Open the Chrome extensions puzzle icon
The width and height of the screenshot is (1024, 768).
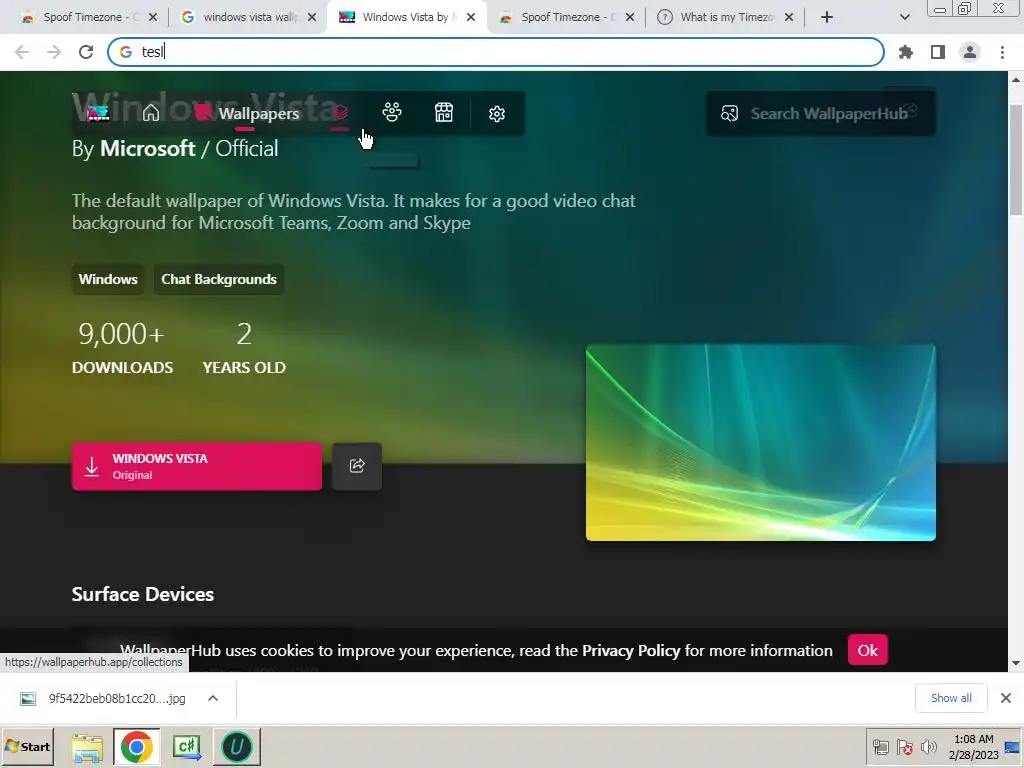(906, 52)
